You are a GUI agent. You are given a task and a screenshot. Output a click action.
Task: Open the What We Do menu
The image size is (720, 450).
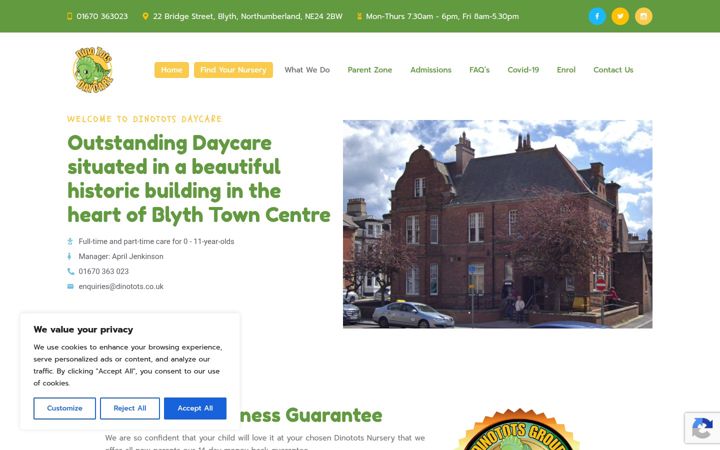pos(307,70)
